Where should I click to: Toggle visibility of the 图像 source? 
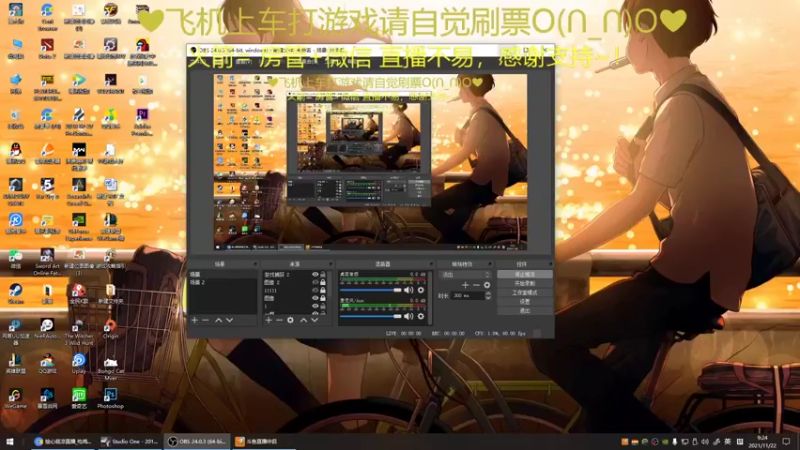pos(315,298)
